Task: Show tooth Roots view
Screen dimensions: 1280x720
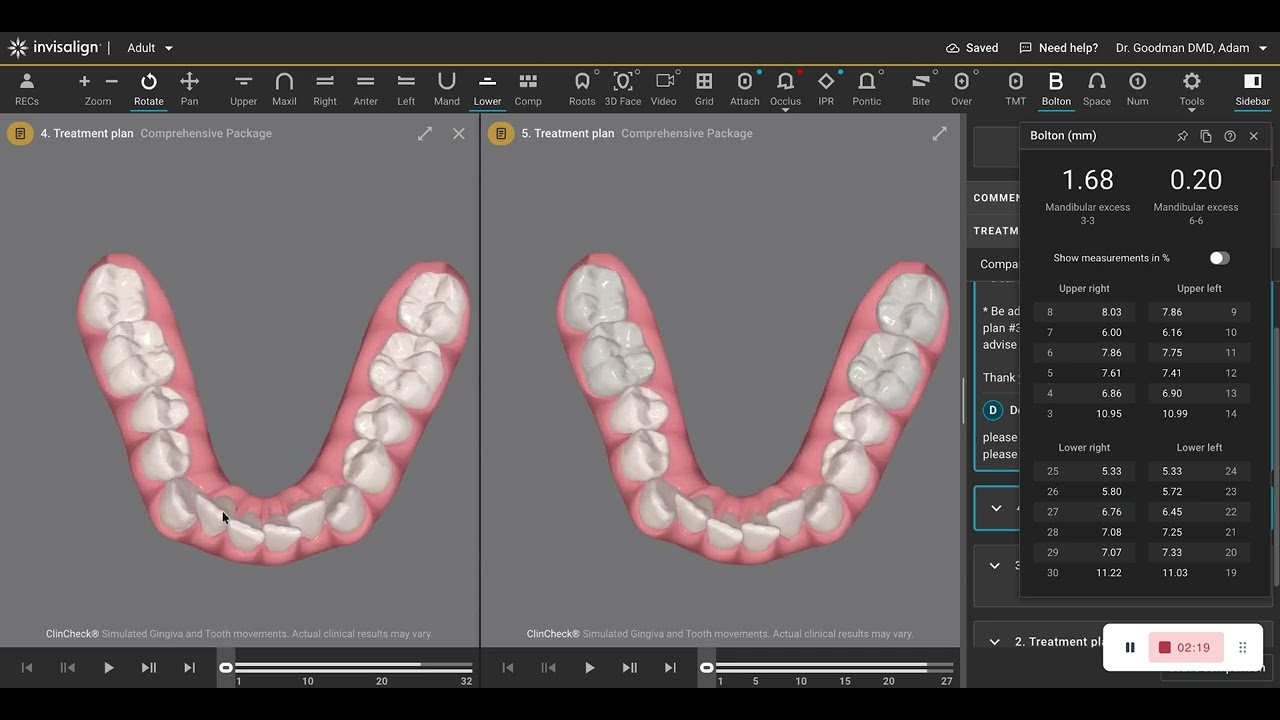Action: coord(582,88)
